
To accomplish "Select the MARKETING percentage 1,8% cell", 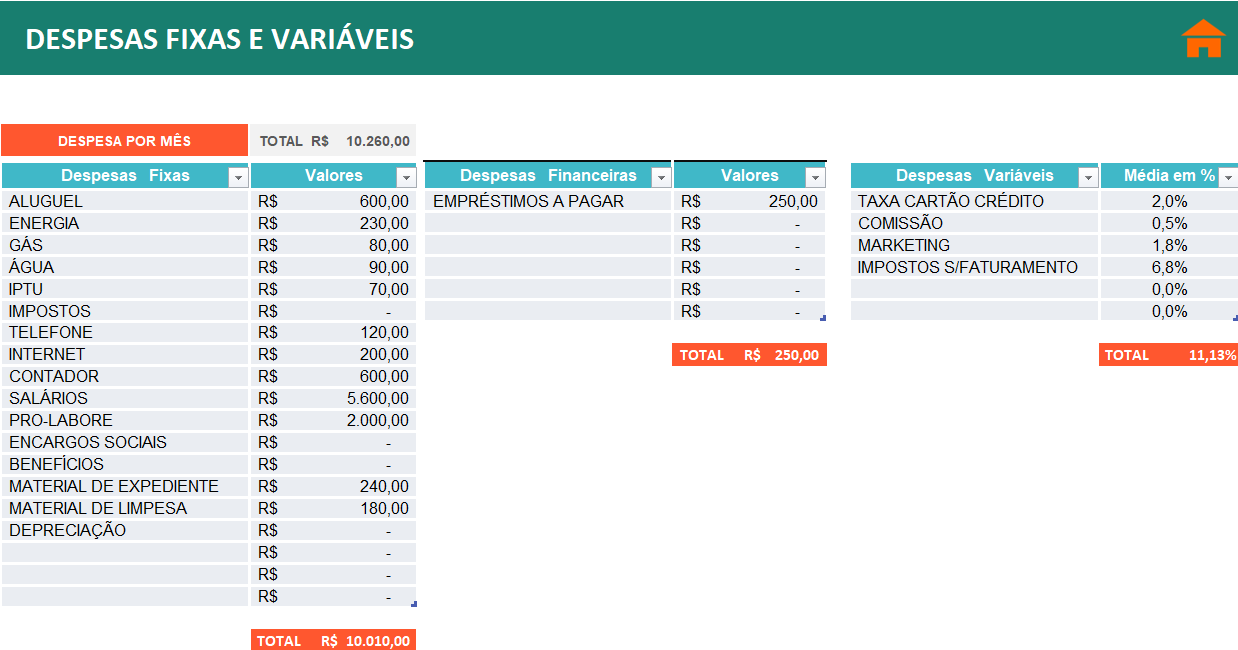I will tap(1168, 245).
